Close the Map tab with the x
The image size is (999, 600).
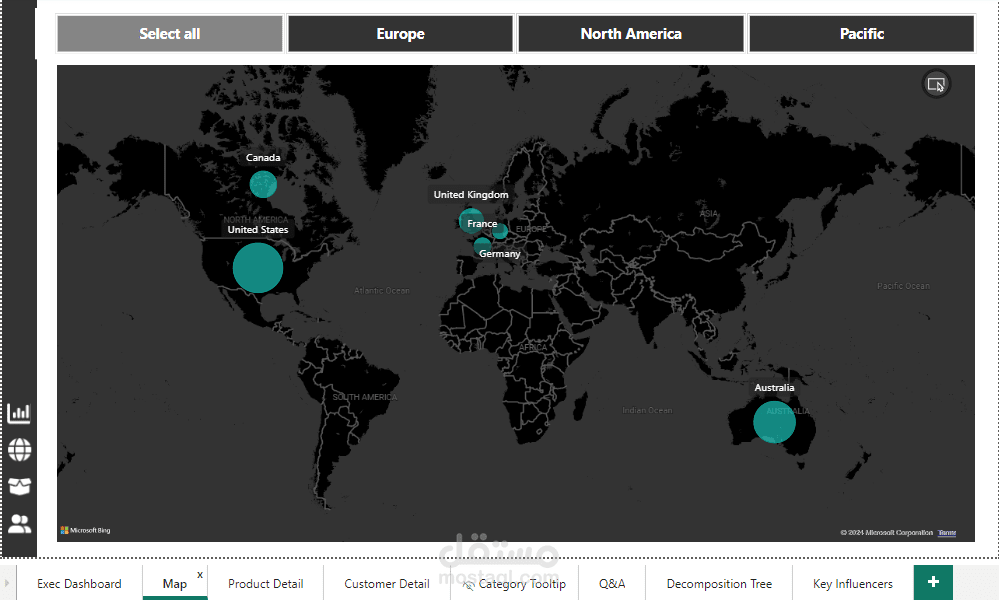pyautogui.click(x=200, y=575)
